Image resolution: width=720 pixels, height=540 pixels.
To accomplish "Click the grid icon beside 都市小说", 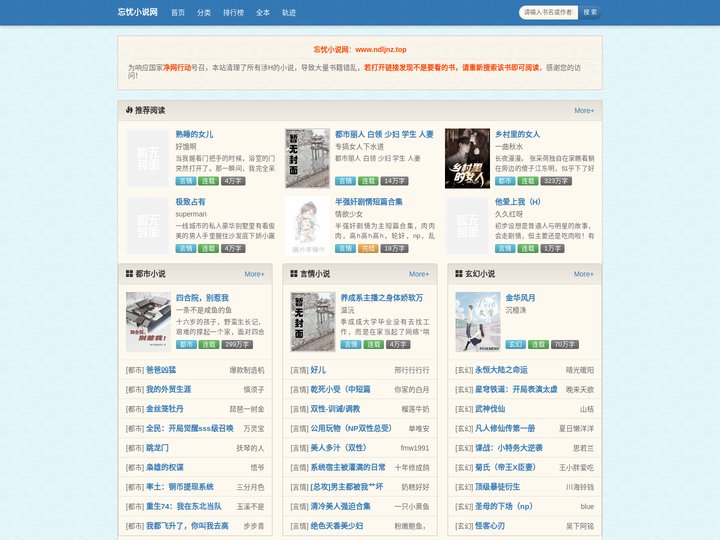I will tap(129, 274).
